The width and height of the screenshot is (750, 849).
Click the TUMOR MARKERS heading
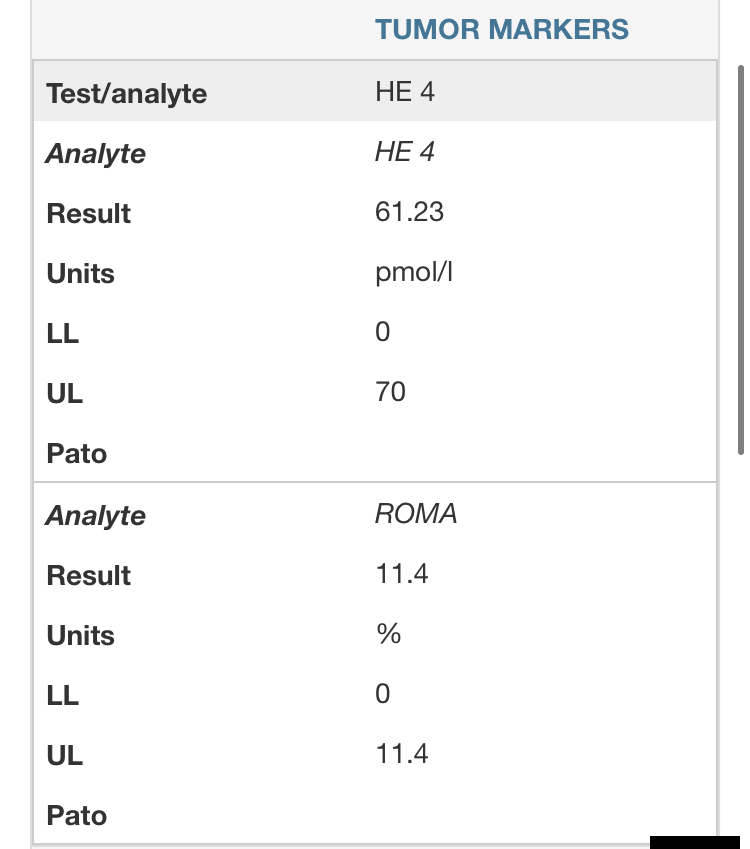coord(502,29)
